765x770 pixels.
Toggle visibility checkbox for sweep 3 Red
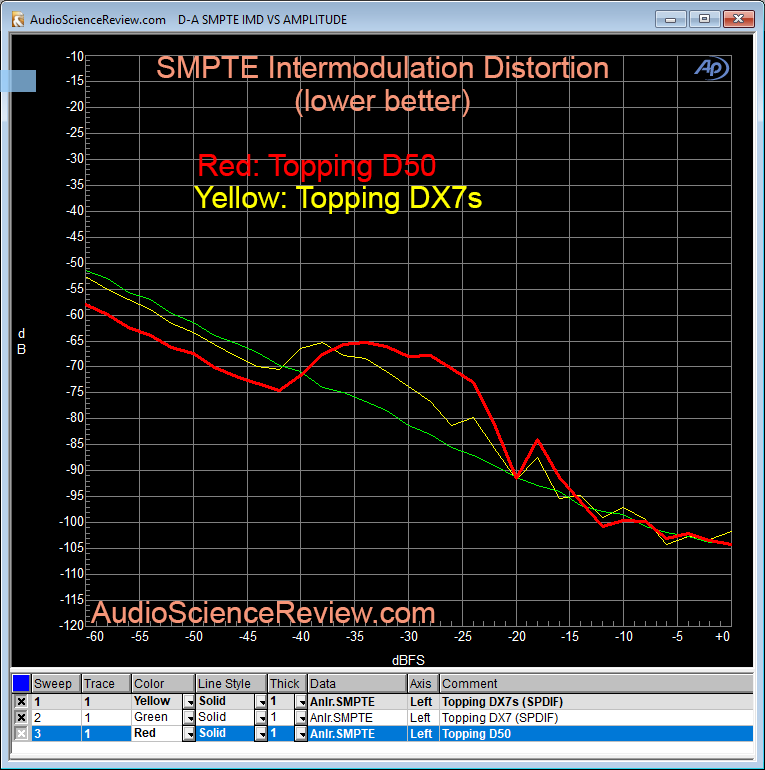pos(21,734)
